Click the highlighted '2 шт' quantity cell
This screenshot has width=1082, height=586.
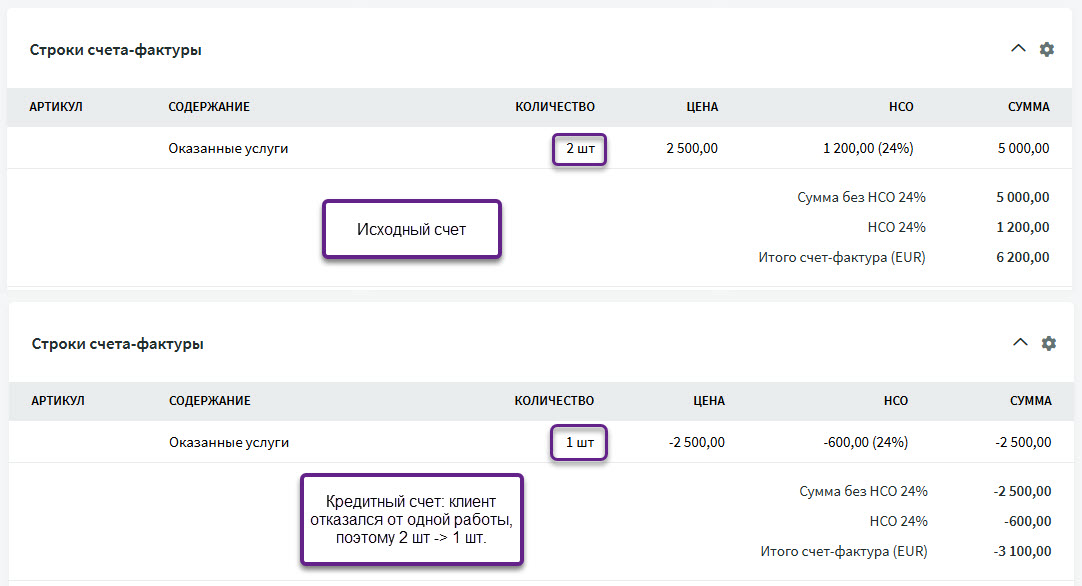(579, 149)
